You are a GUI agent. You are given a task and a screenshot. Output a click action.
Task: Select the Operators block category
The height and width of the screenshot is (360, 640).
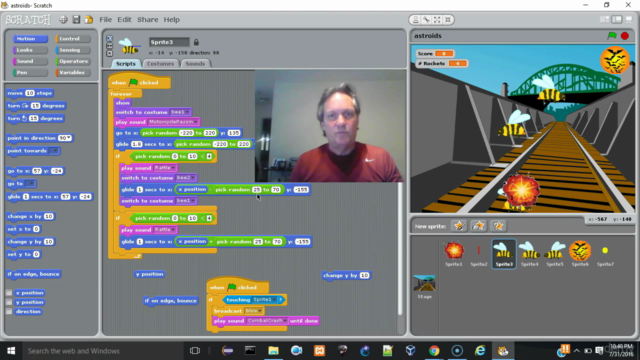[73, 61]
